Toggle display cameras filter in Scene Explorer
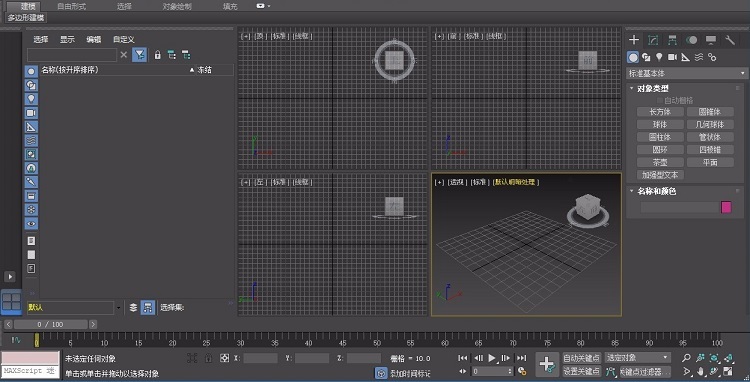Viewport: 750px width, 382px height. (31, 113)
